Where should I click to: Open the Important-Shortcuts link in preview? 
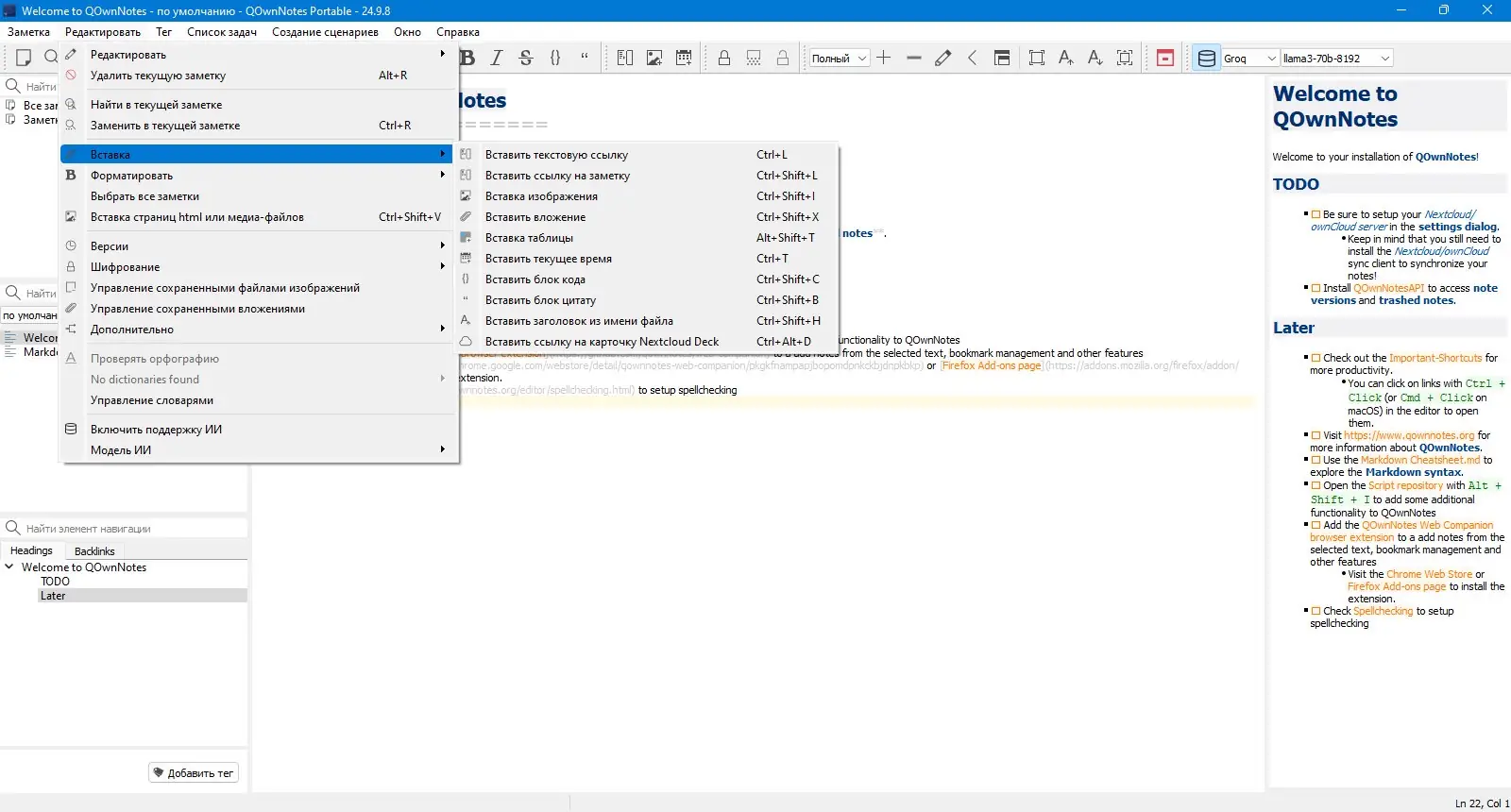pos(1435,359)
